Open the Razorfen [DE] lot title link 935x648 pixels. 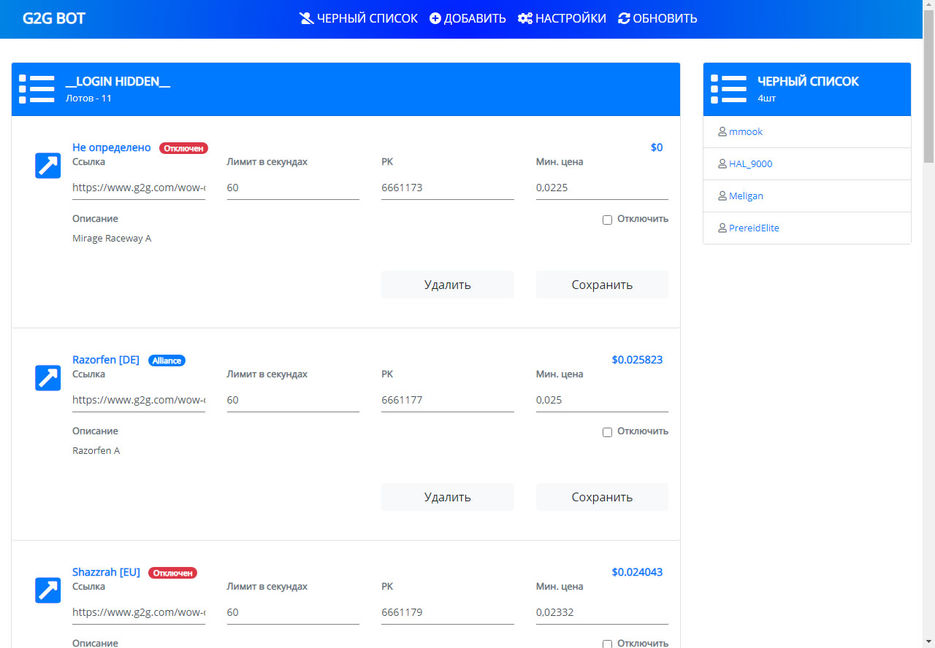tap(106, 359)
